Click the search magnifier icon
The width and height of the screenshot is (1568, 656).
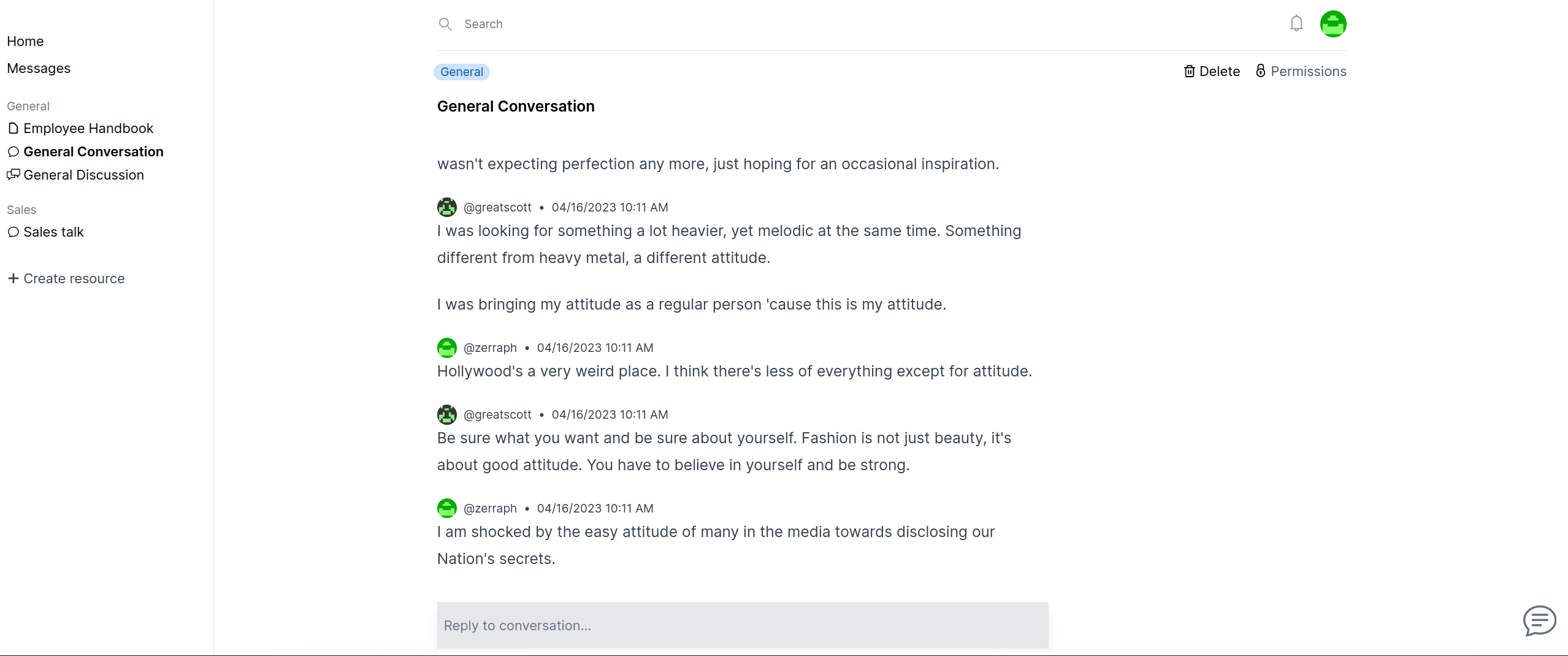[445, 24]
